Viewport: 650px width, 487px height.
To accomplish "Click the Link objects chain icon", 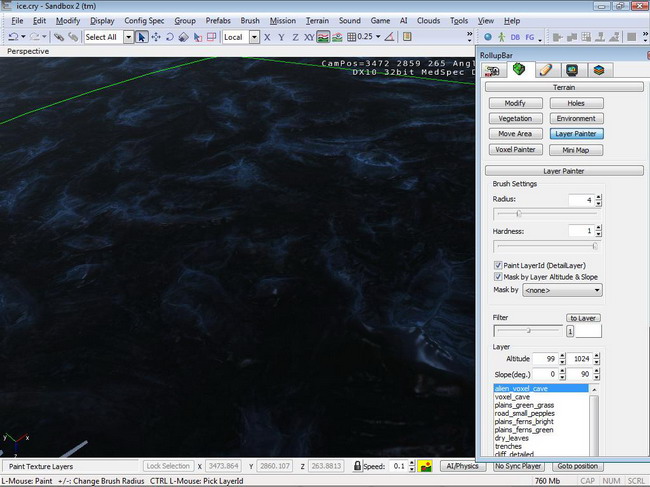I will click(x=59, y=37).
